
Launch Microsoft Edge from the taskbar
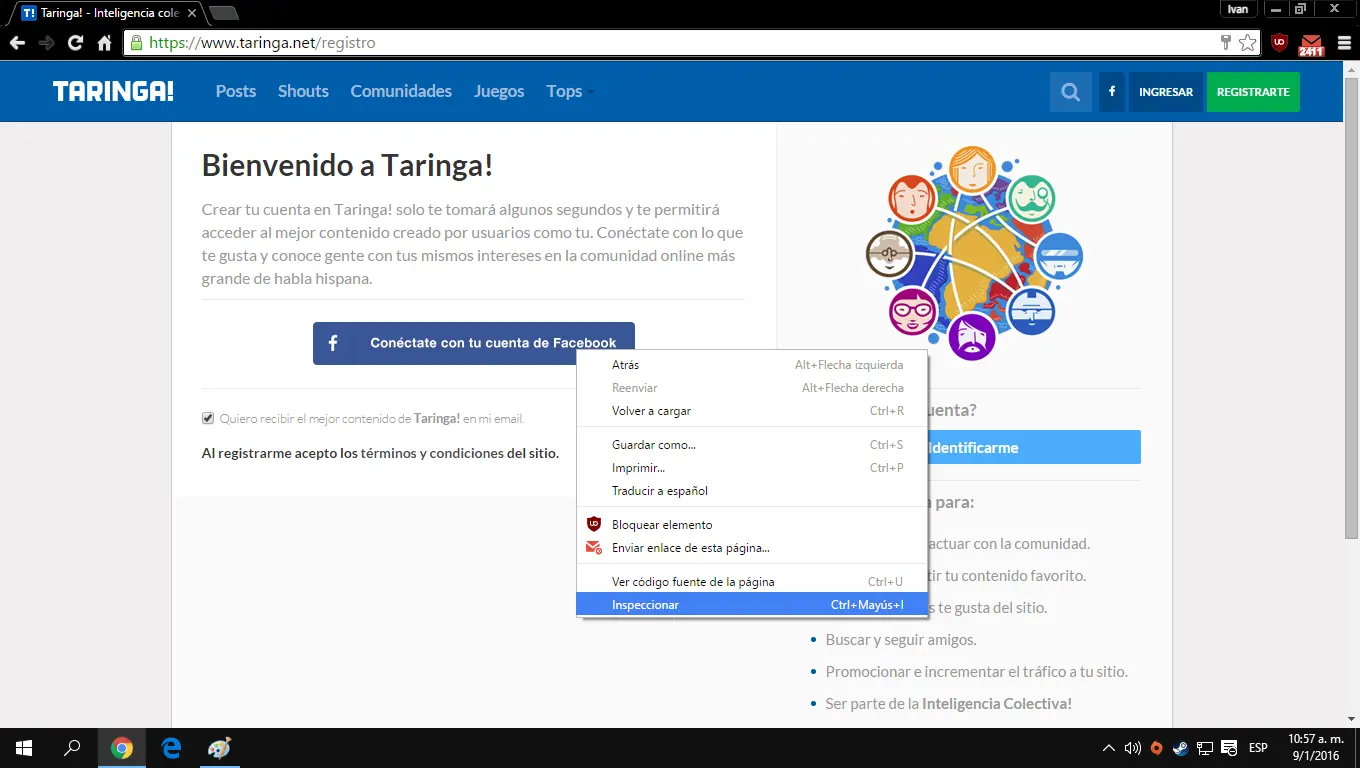pos(171,748)
